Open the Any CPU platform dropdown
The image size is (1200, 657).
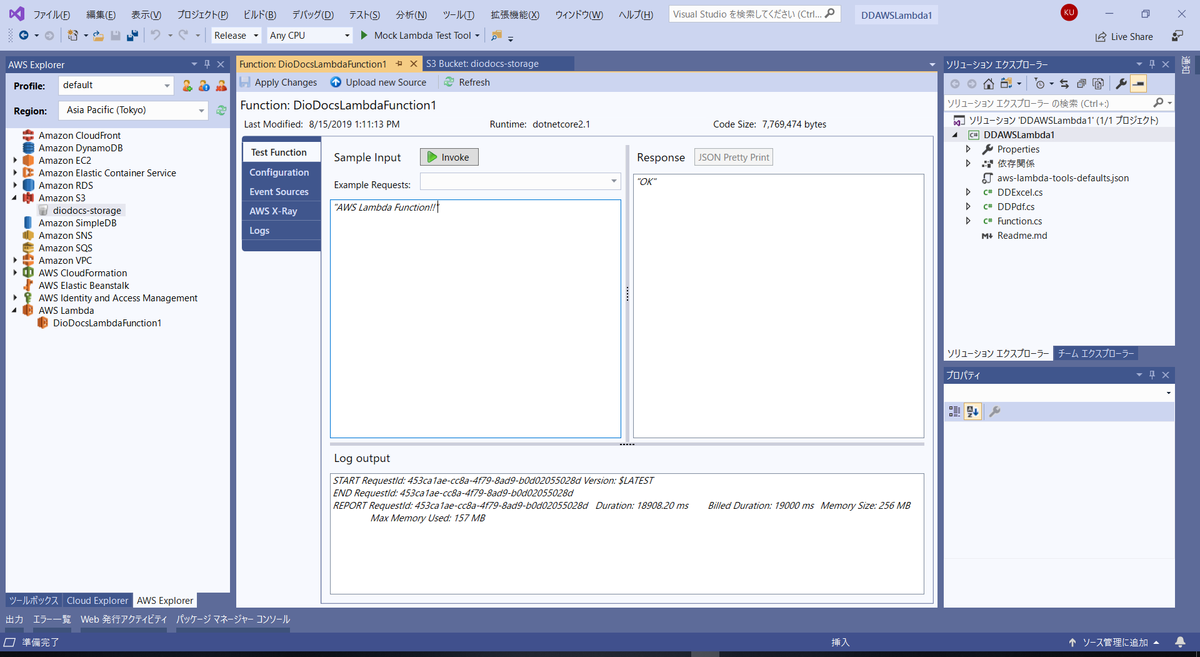coord(347,35)
